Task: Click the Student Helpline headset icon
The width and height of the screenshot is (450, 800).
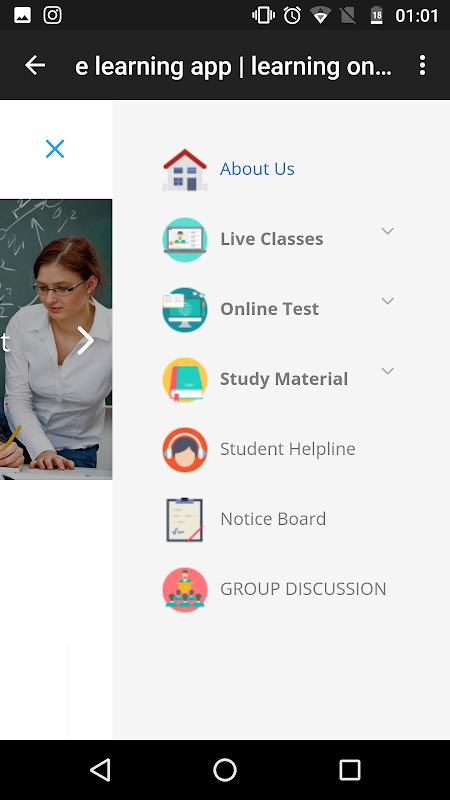Action: click(185, 449)
